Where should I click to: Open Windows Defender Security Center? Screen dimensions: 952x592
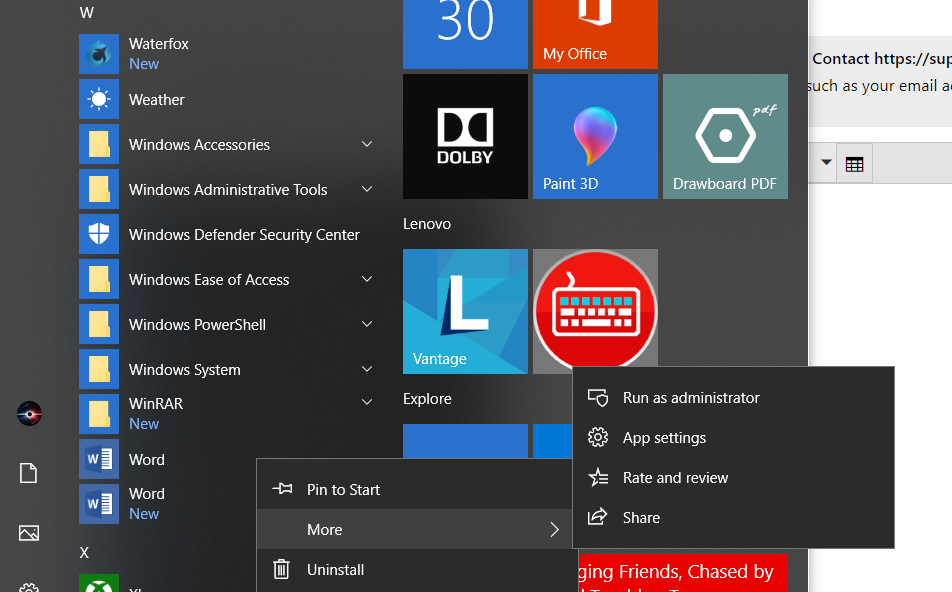[243, 234]
